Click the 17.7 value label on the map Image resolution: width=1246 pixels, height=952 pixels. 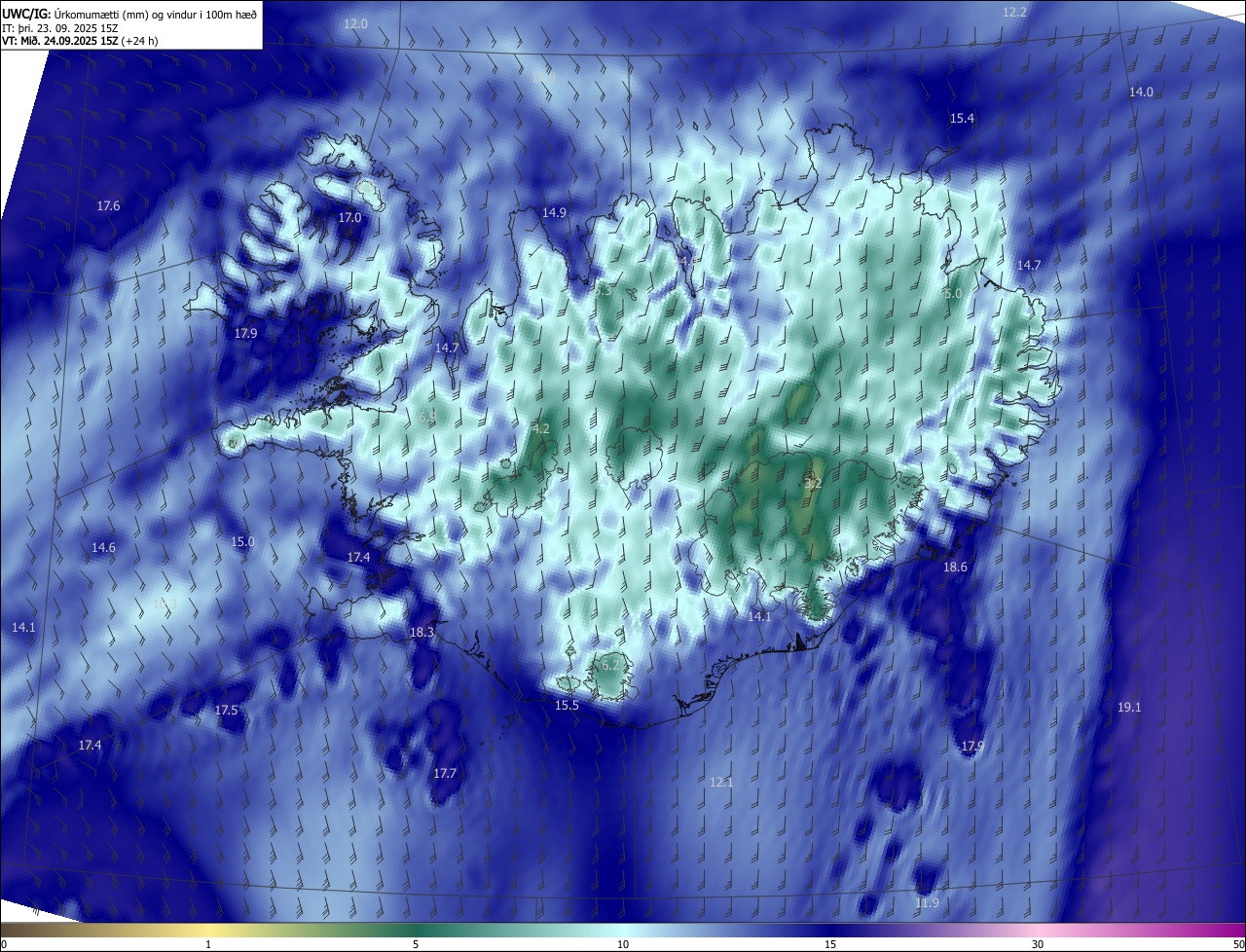(x=445, y=773)
